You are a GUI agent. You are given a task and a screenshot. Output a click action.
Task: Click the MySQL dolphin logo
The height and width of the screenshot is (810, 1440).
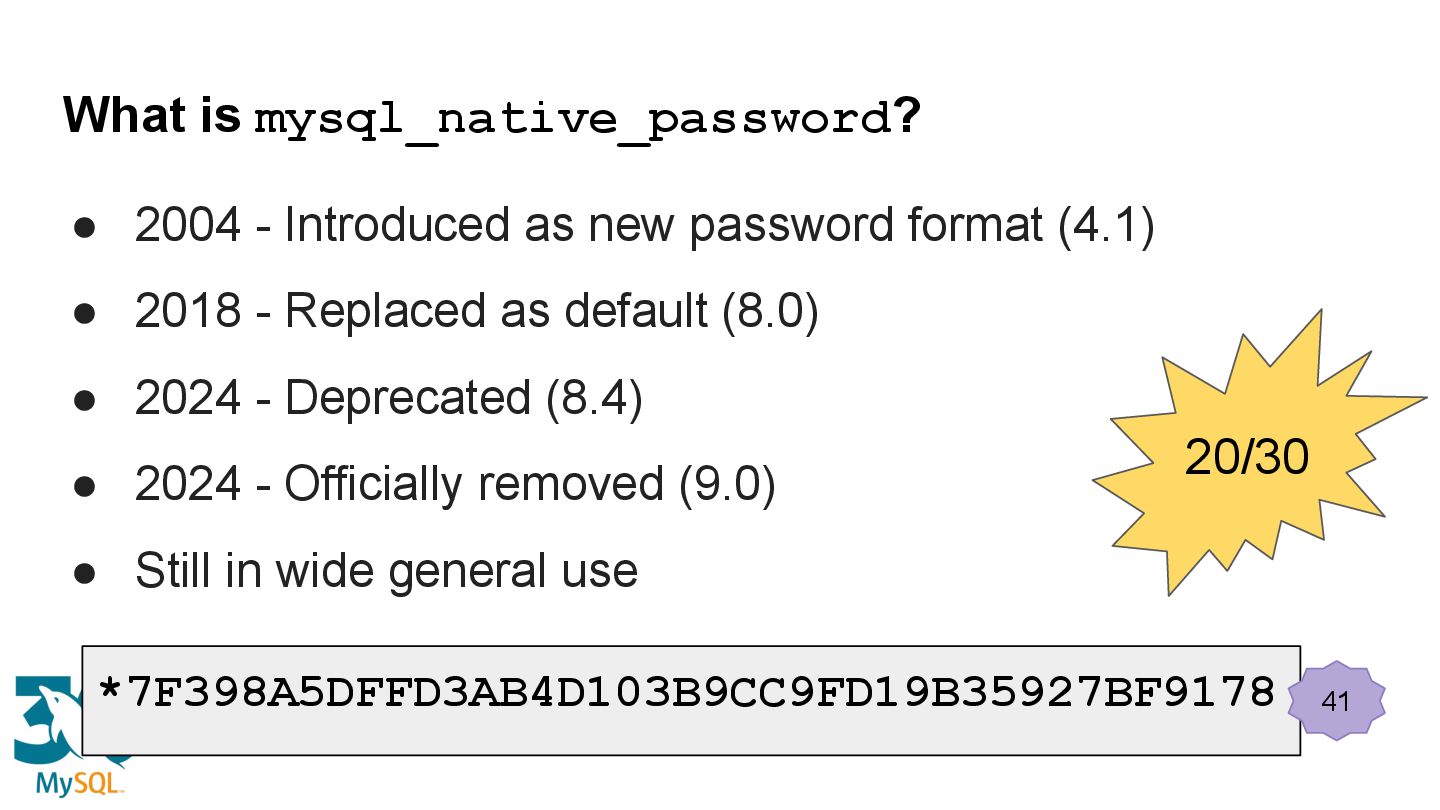pyautogui.click(x=48, y=720)
